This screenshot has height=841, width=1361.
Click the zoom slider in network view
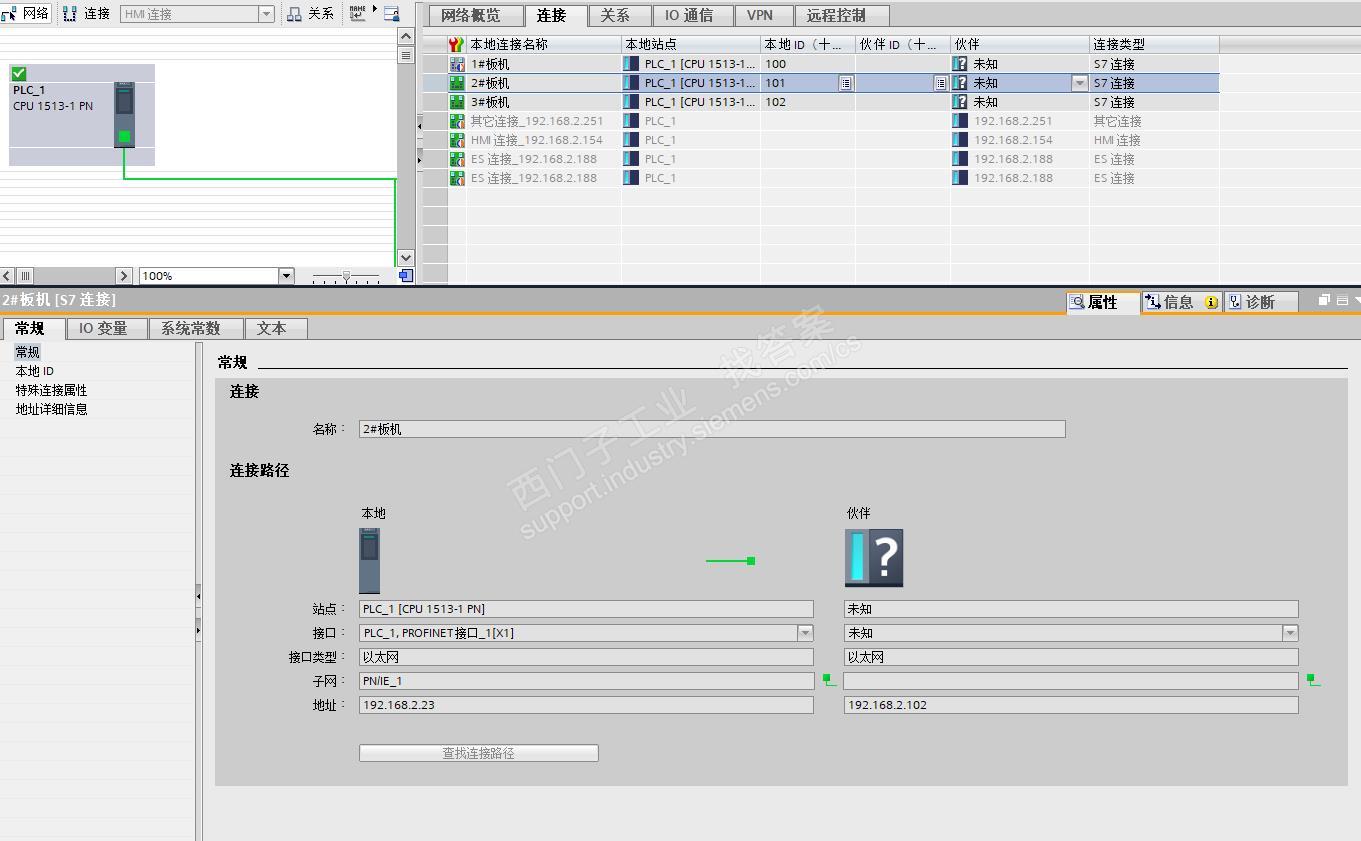click(x=346, y=276)
